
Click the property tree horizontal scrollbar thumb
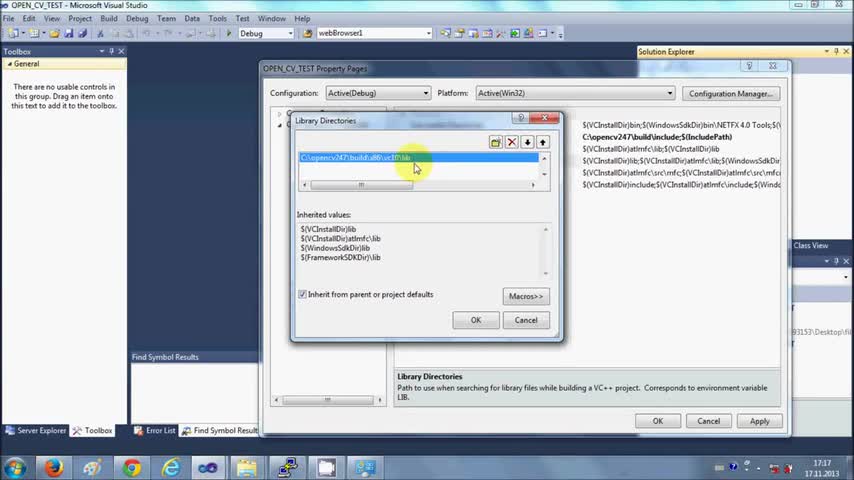coord(327,400)
